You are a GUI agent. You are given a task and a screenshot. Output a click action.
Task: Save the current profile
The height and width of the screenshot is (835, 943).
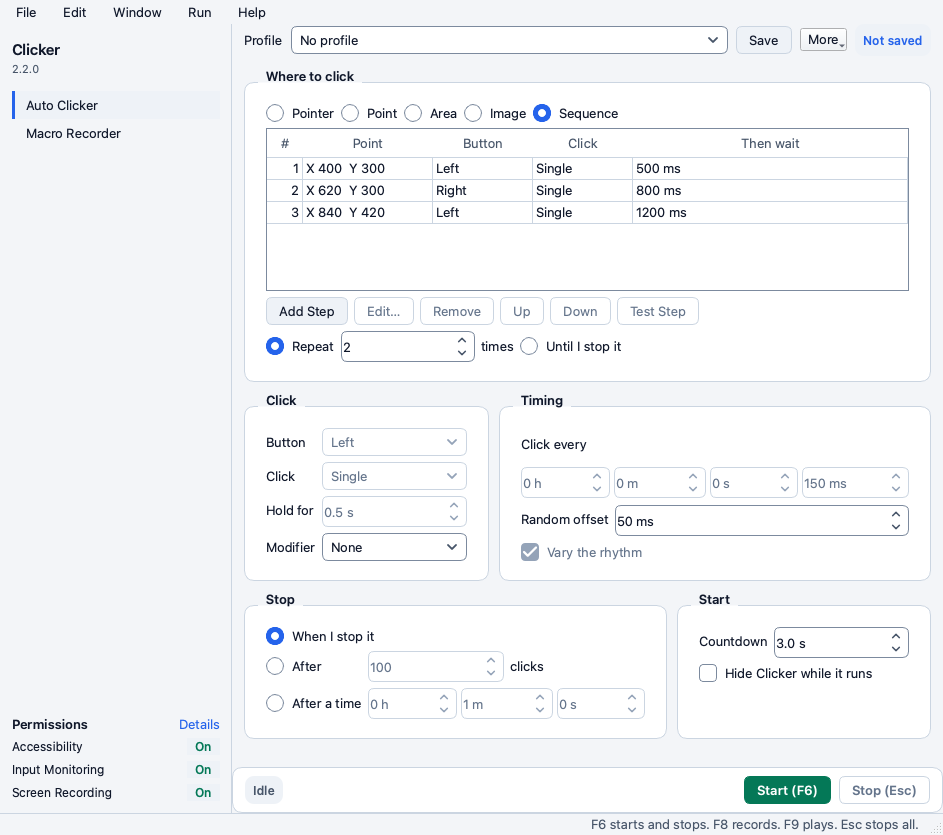[x=763, y=40]
